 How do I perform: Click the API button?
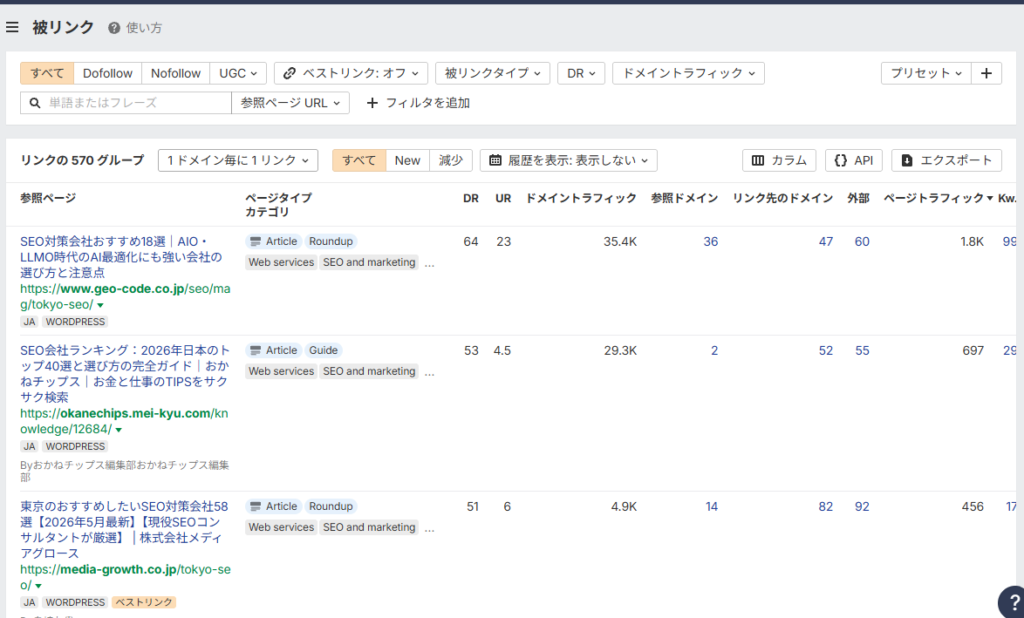pyautogui.click(x=854, y=160)
